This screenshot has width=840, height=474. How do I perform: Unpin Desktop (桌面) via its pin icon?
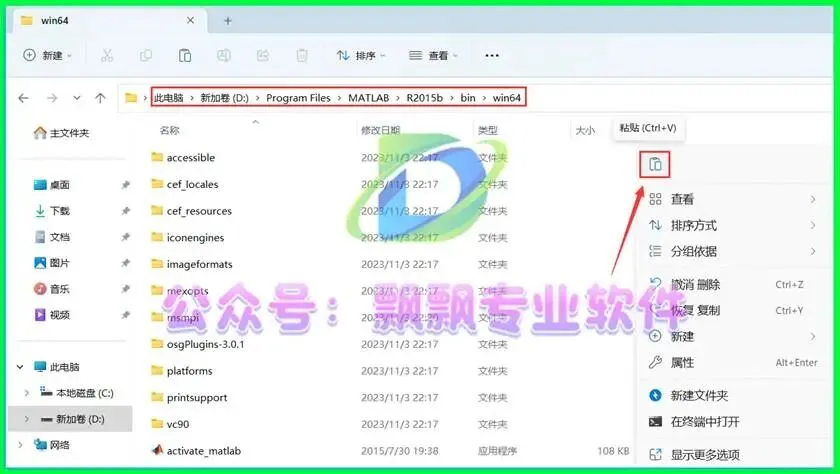tap(125, 185)
